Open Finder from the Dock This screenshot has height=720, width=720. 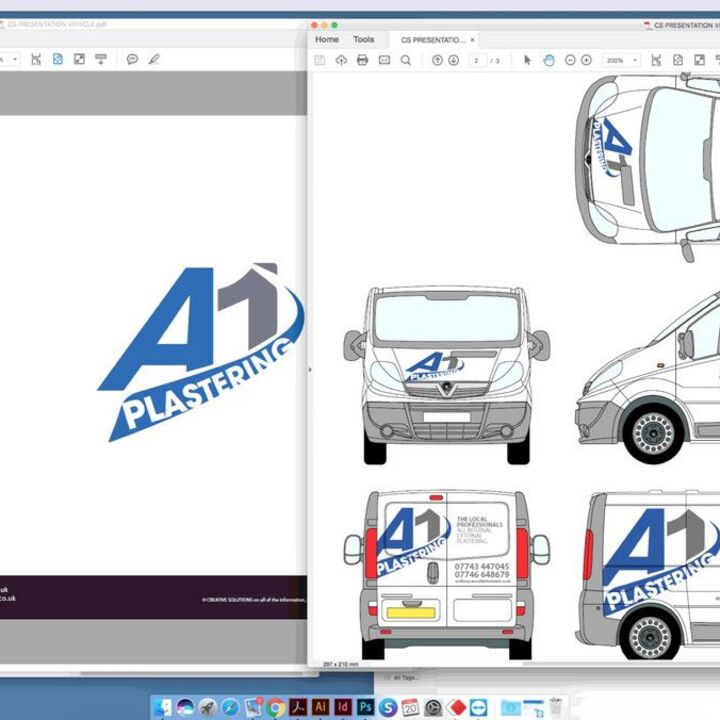(x=163, y=707)
